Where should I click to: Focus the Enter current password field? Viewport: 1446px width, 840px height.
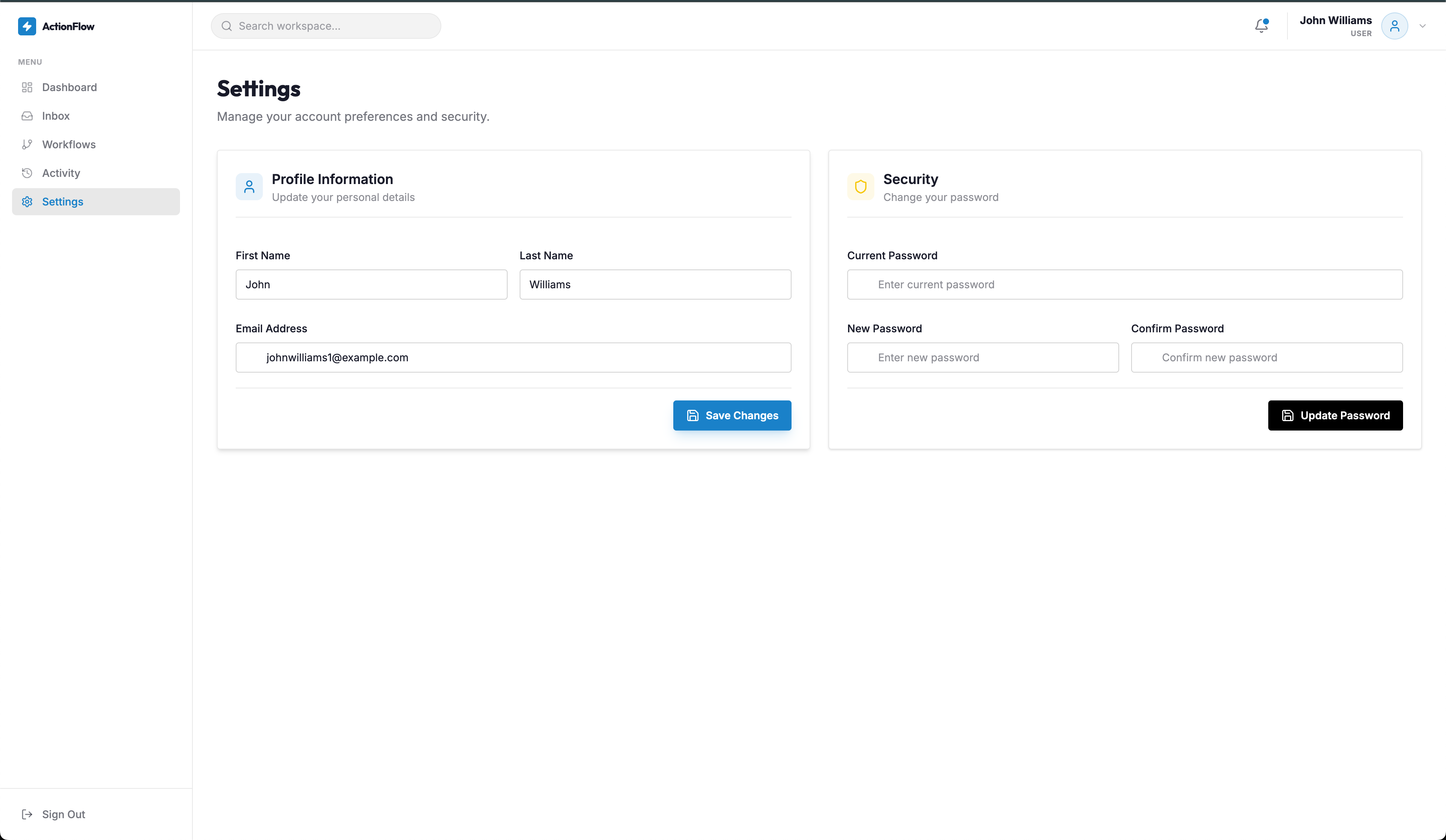pos(1125,285)
